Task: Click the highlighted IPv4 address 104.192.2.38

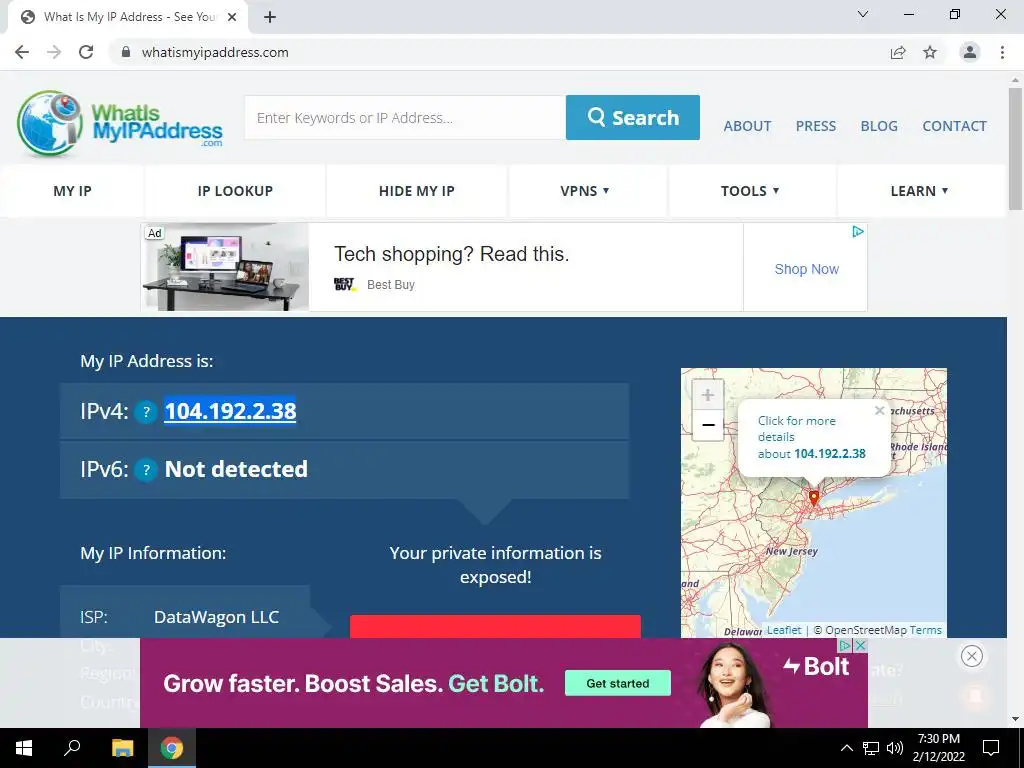Action: [230, 411]
